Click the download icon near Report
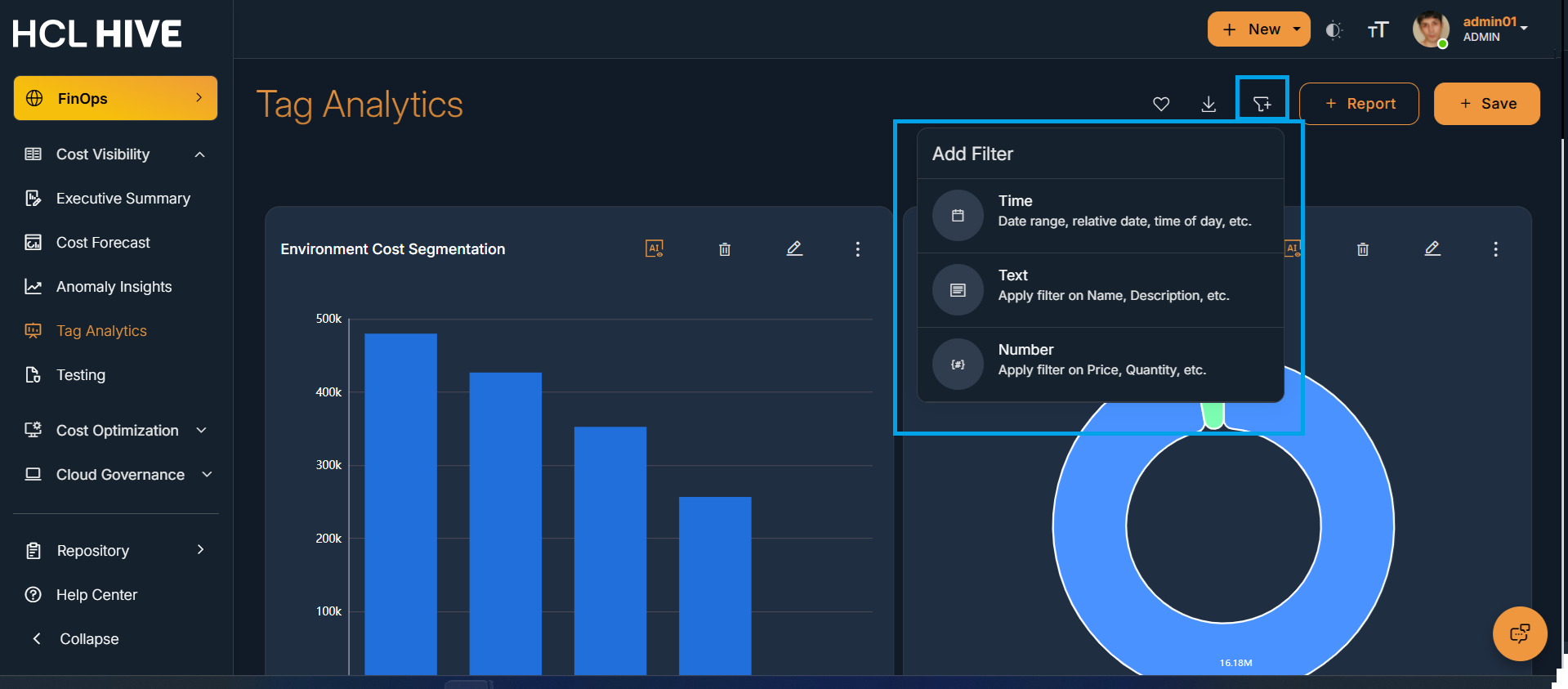 tap(1208, 104)
